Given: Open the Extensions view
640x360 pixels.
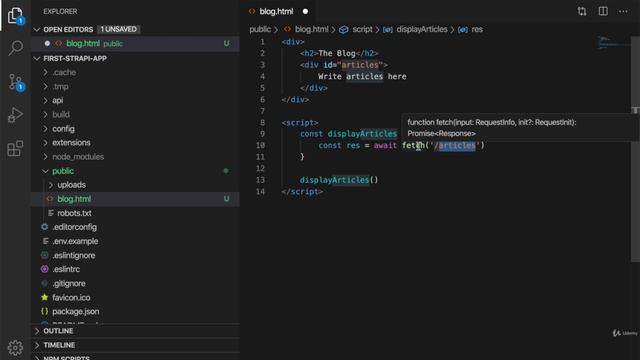Looking at the screenshot, I should click(15, 149).
